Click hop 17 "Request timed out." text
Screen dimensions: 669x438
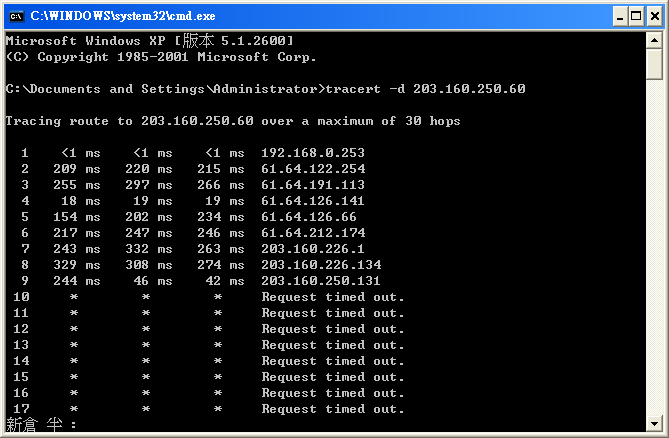point(333,409)
